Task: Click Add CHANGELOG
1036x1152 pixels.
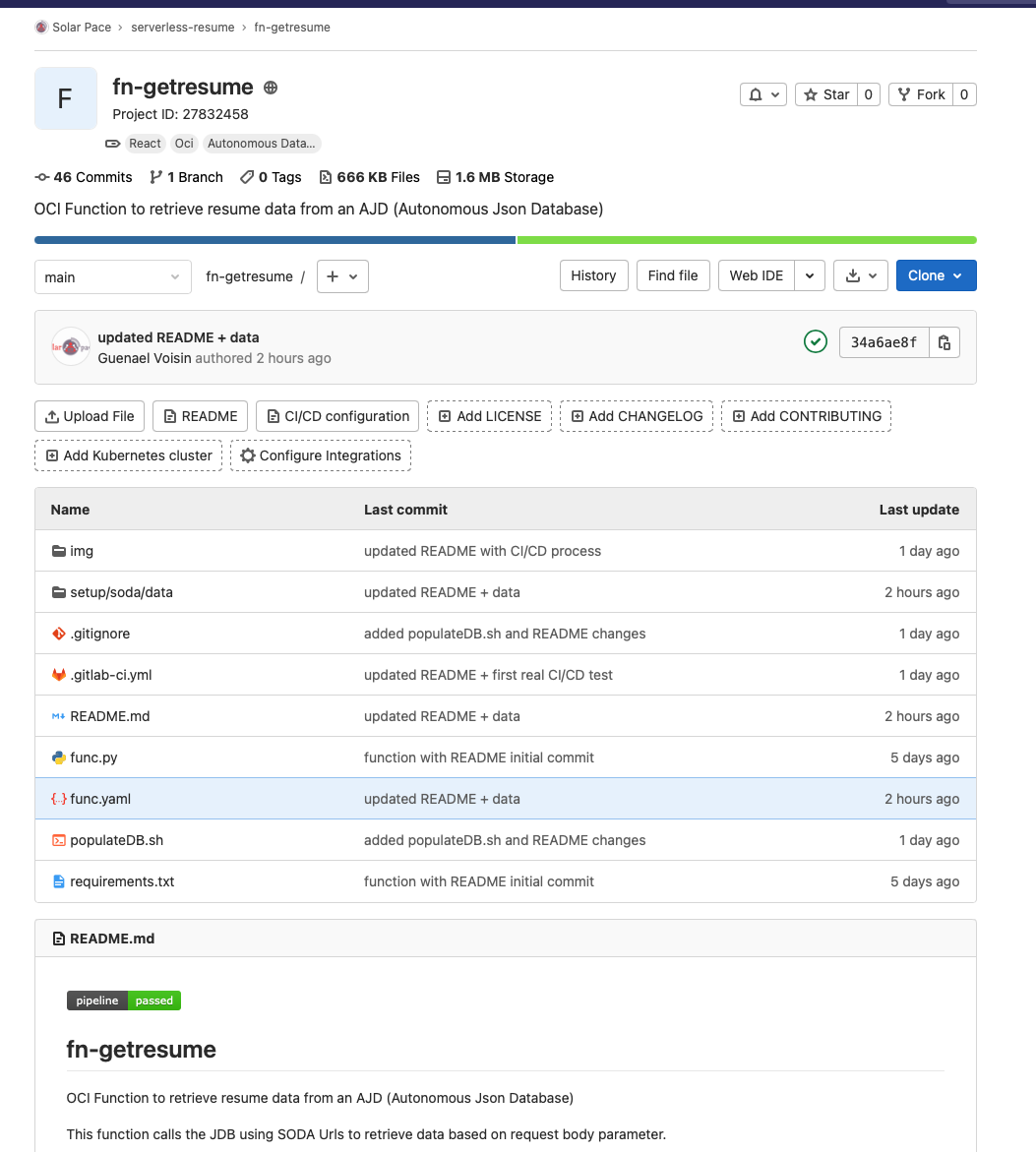Action: coord(637,416)
